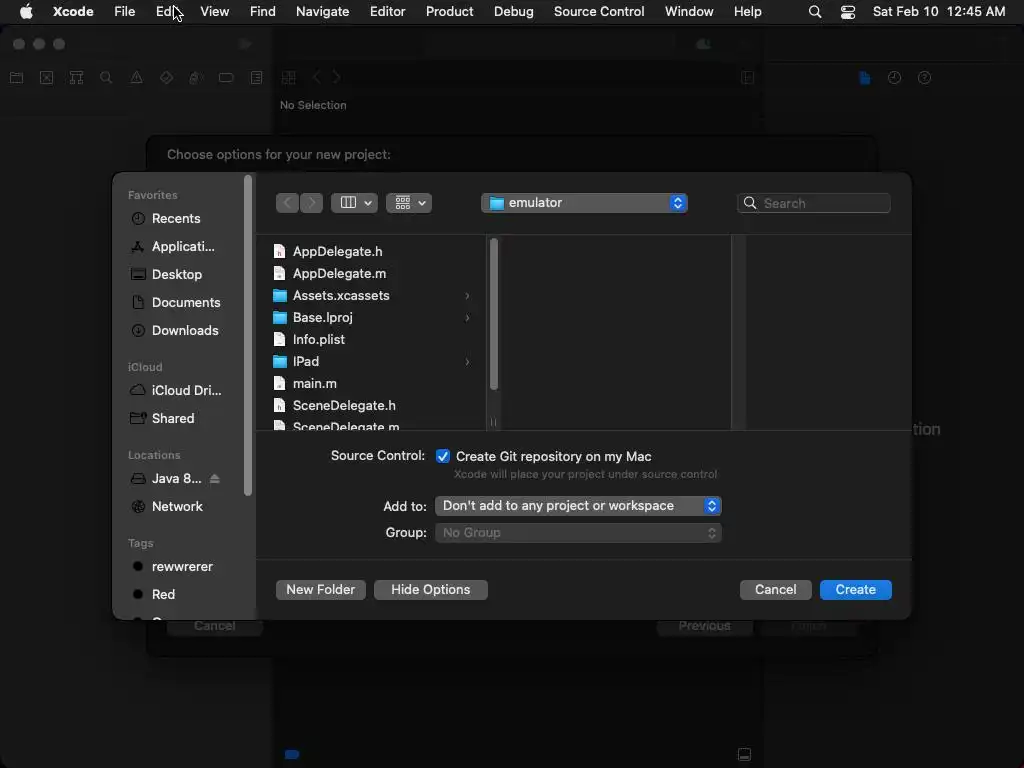Open the Product menu
The height and width of the screenshot is (768, 1024).
click(449, 11)
